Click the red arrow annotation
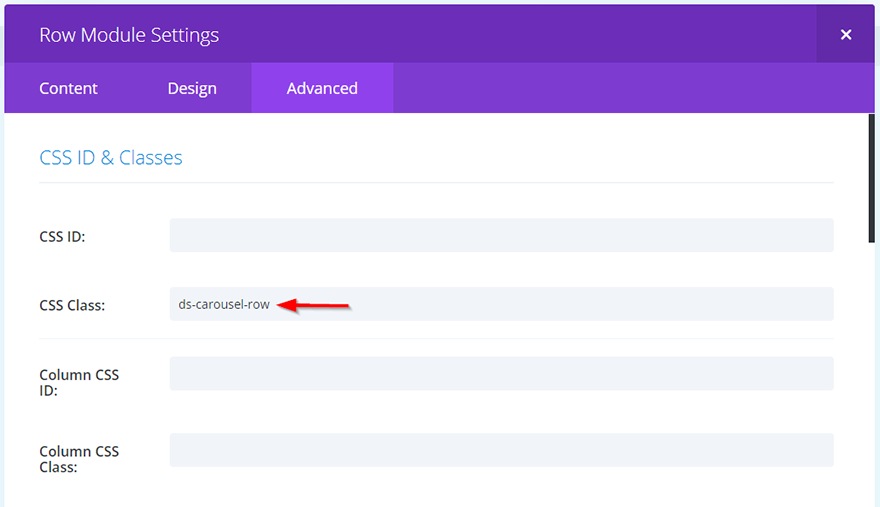 point(313,305)
